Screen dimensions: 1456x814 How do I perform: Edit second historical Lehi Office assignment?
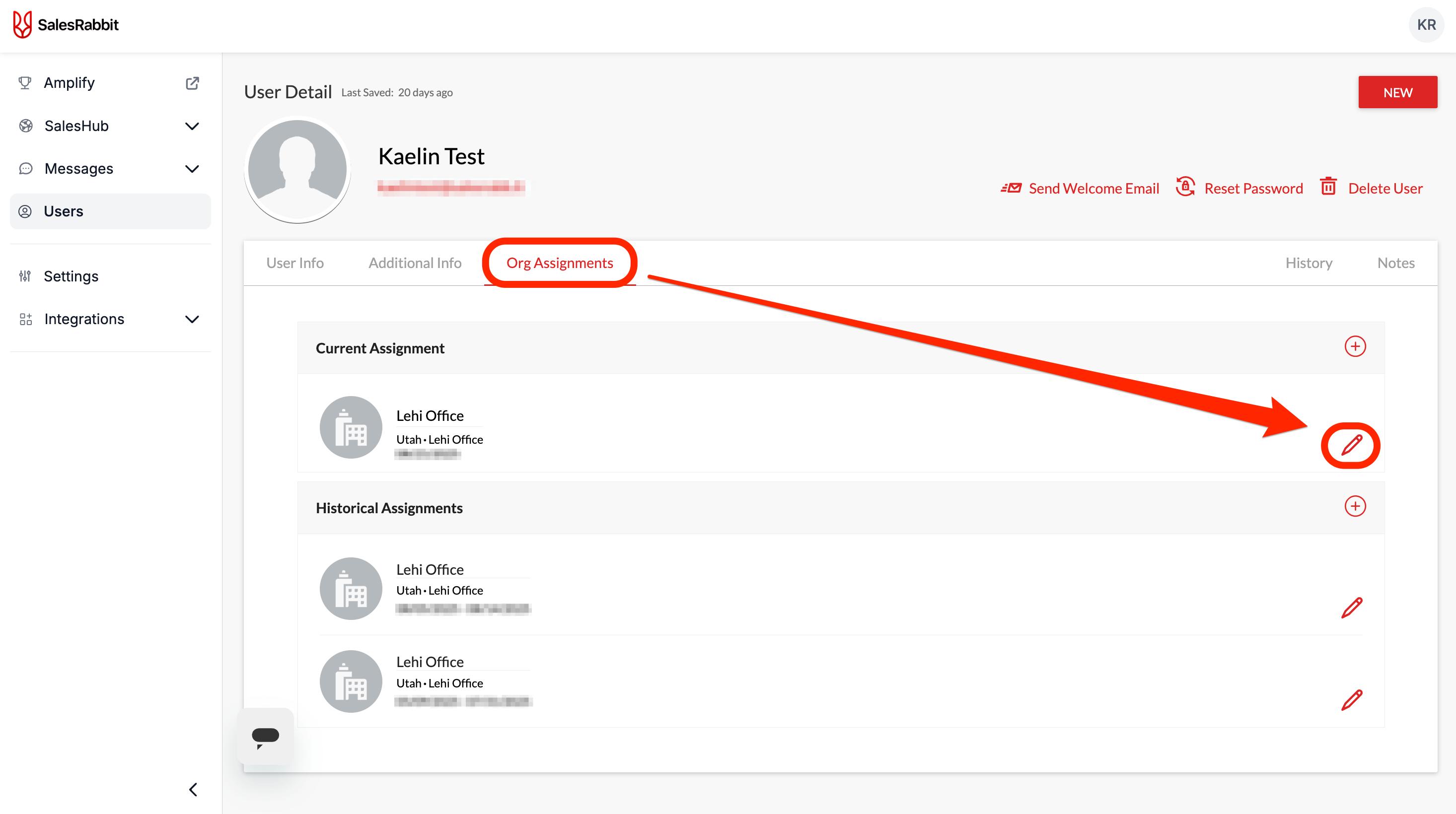(x=1351, y=700)
